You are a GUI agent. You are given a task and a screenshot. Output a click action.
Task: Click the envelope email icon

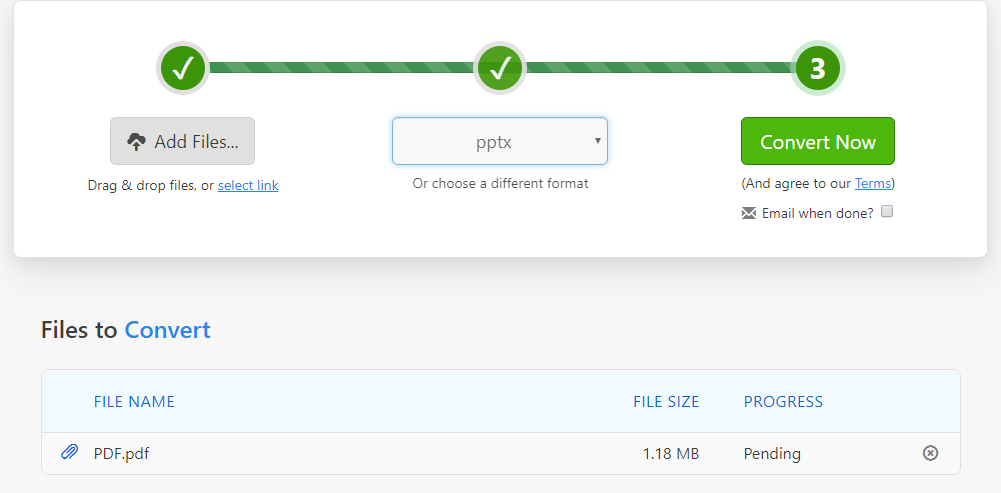[x=749, y=213]
